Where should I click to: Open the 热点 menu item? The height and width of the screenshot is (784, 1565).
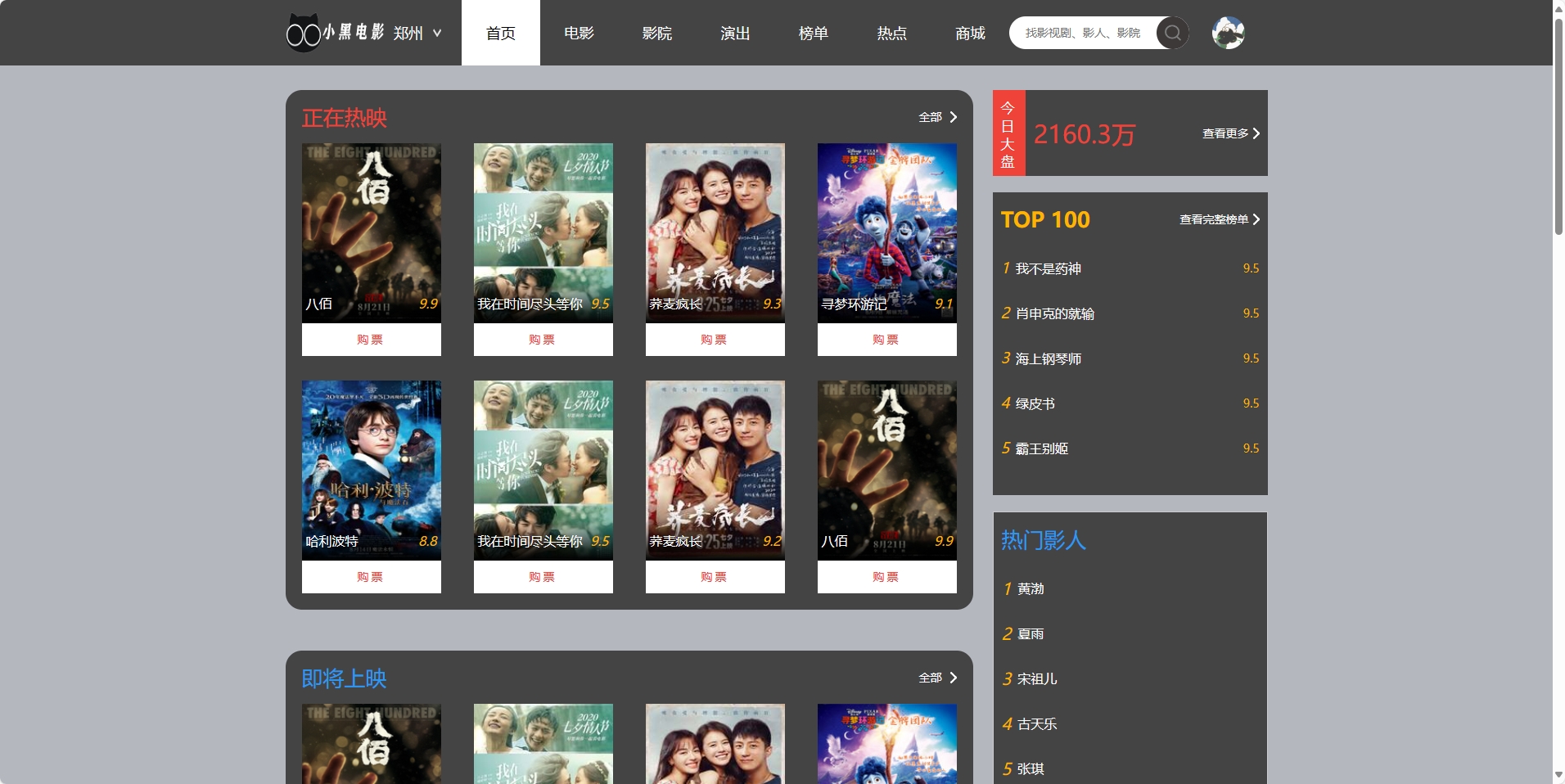(x=892, y=33)
